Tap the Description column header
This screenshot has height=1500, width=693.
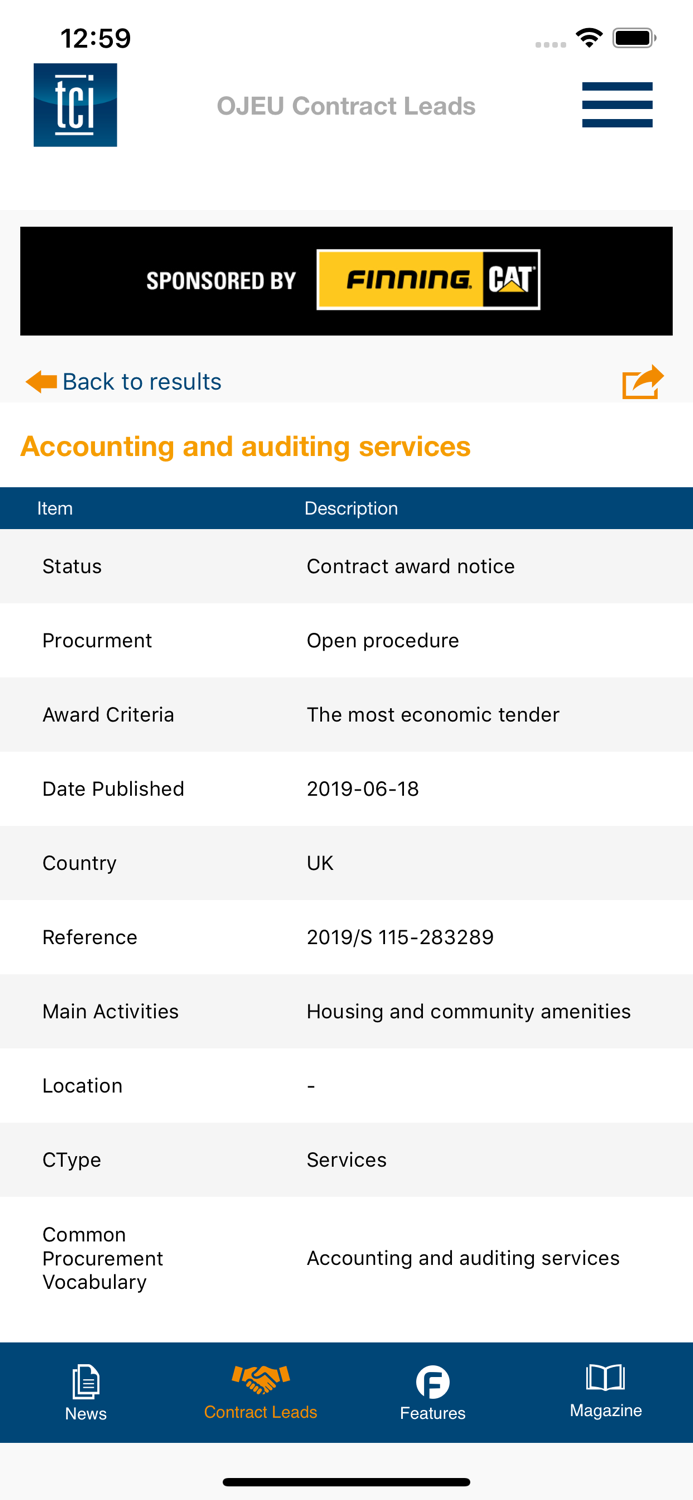(x=351, y=508)
